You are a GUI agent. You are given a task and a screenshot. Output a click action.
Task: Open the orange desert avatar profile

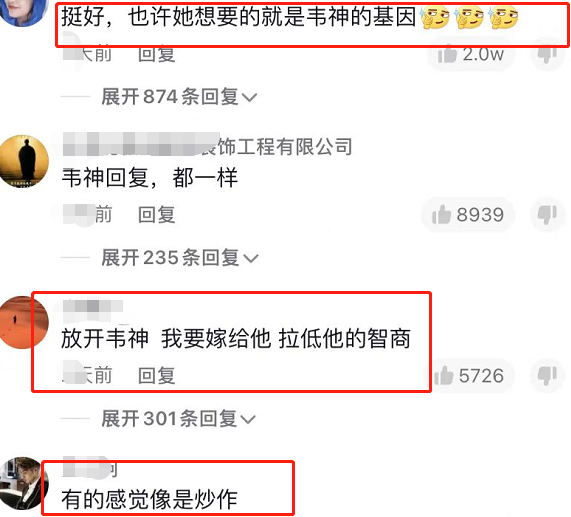coord(24,322)
